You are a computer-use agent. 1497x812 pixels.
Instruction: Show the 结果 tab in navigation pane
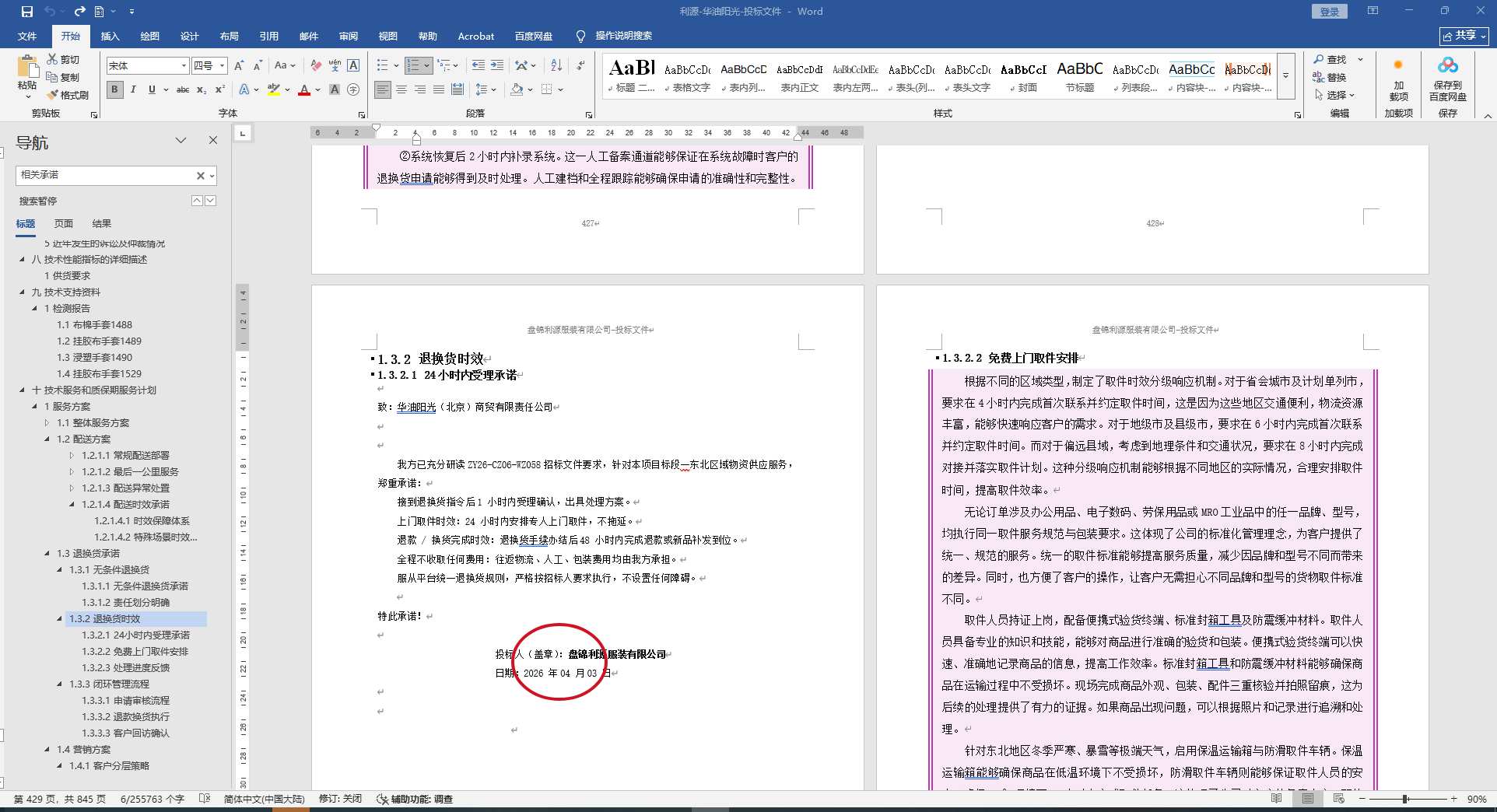pos(101,223)
